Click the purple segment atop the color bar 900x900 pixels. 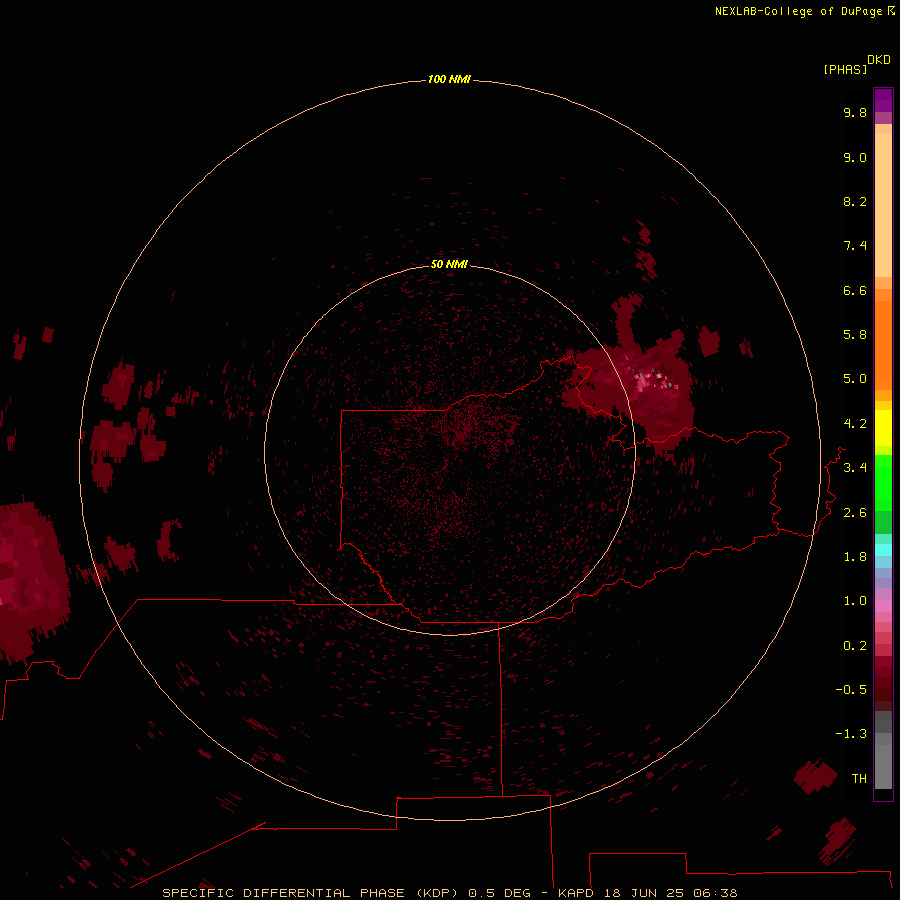883,100
